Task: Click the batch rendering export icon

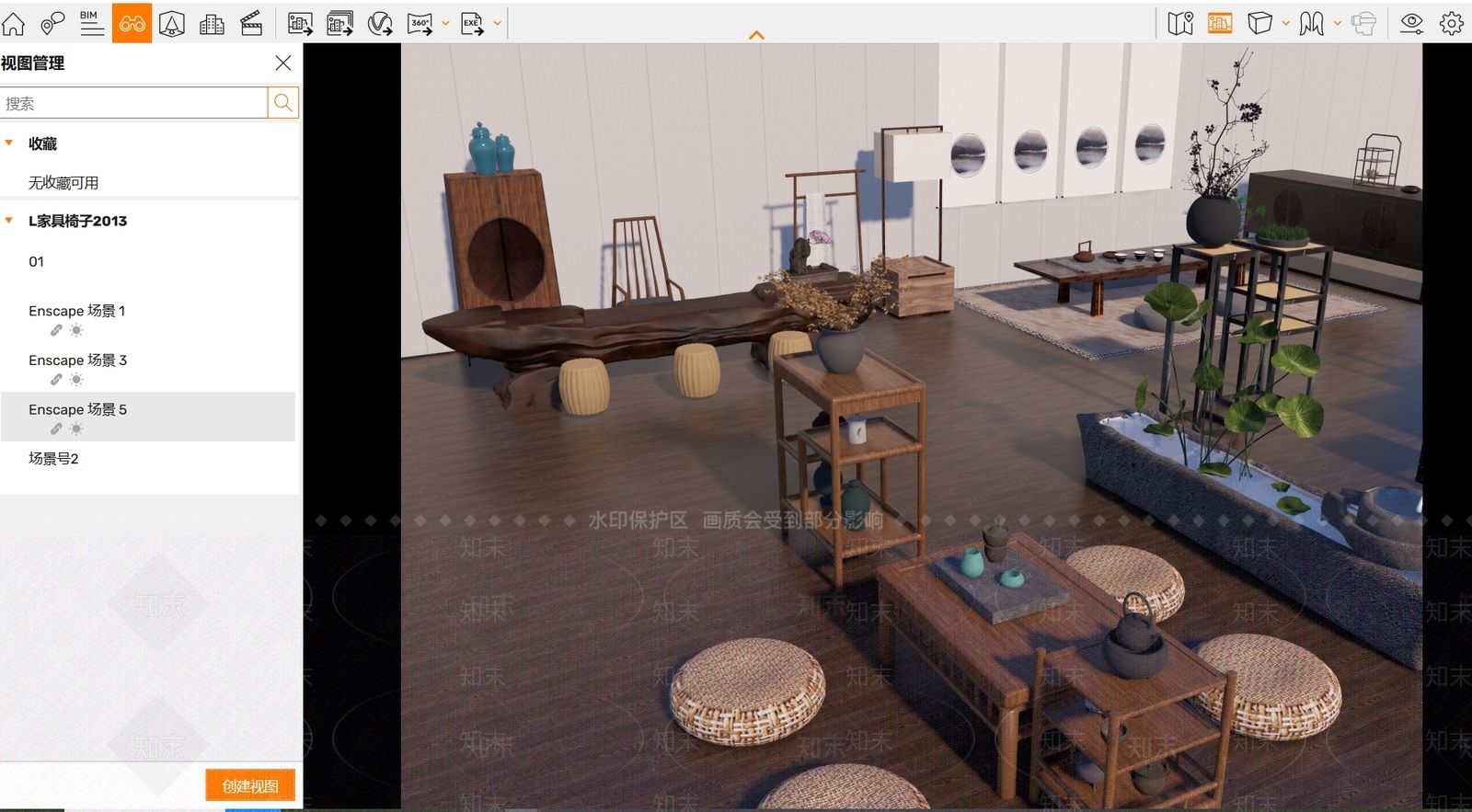Action: tap(339, 23)
